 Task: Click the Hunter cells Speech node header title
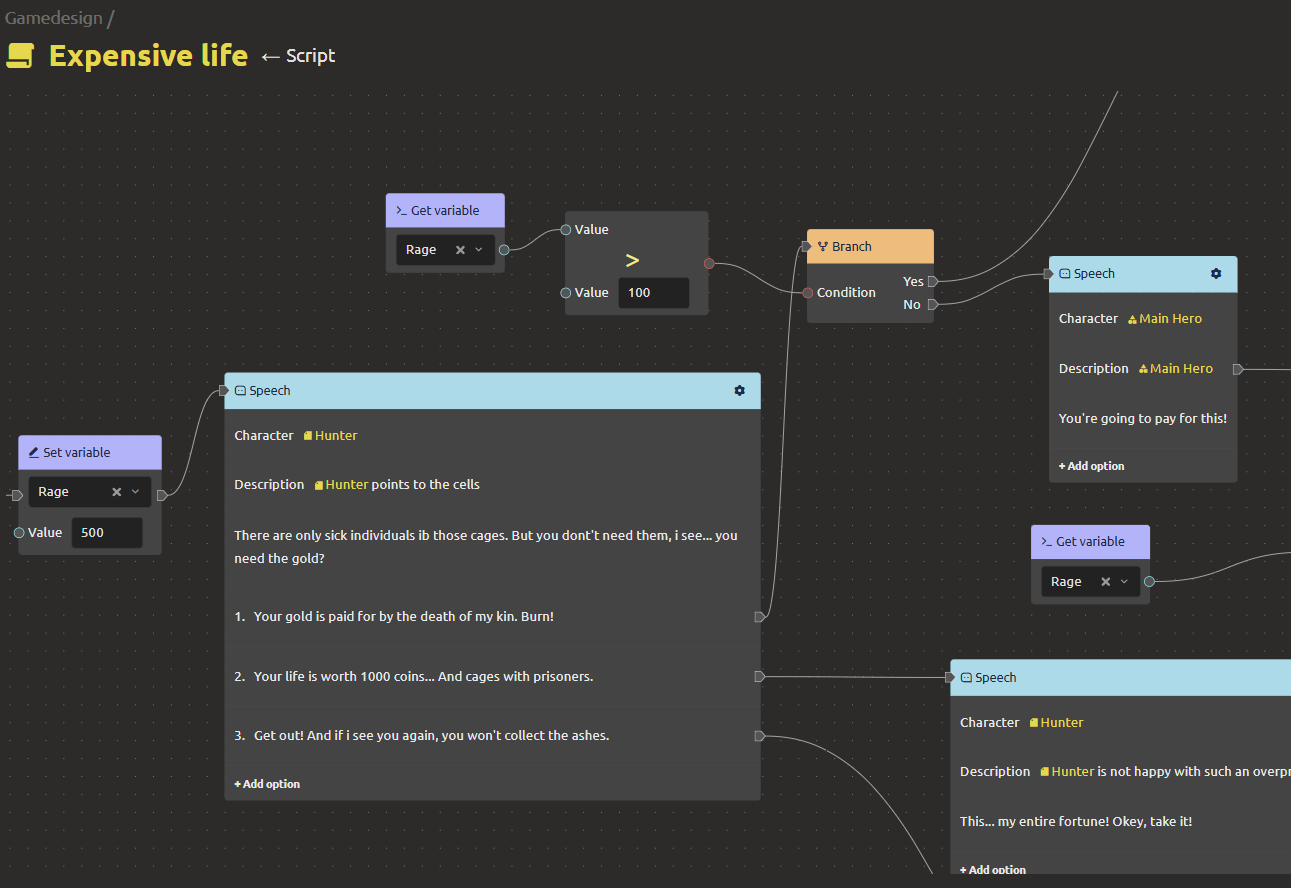click(x=270, y=391)
